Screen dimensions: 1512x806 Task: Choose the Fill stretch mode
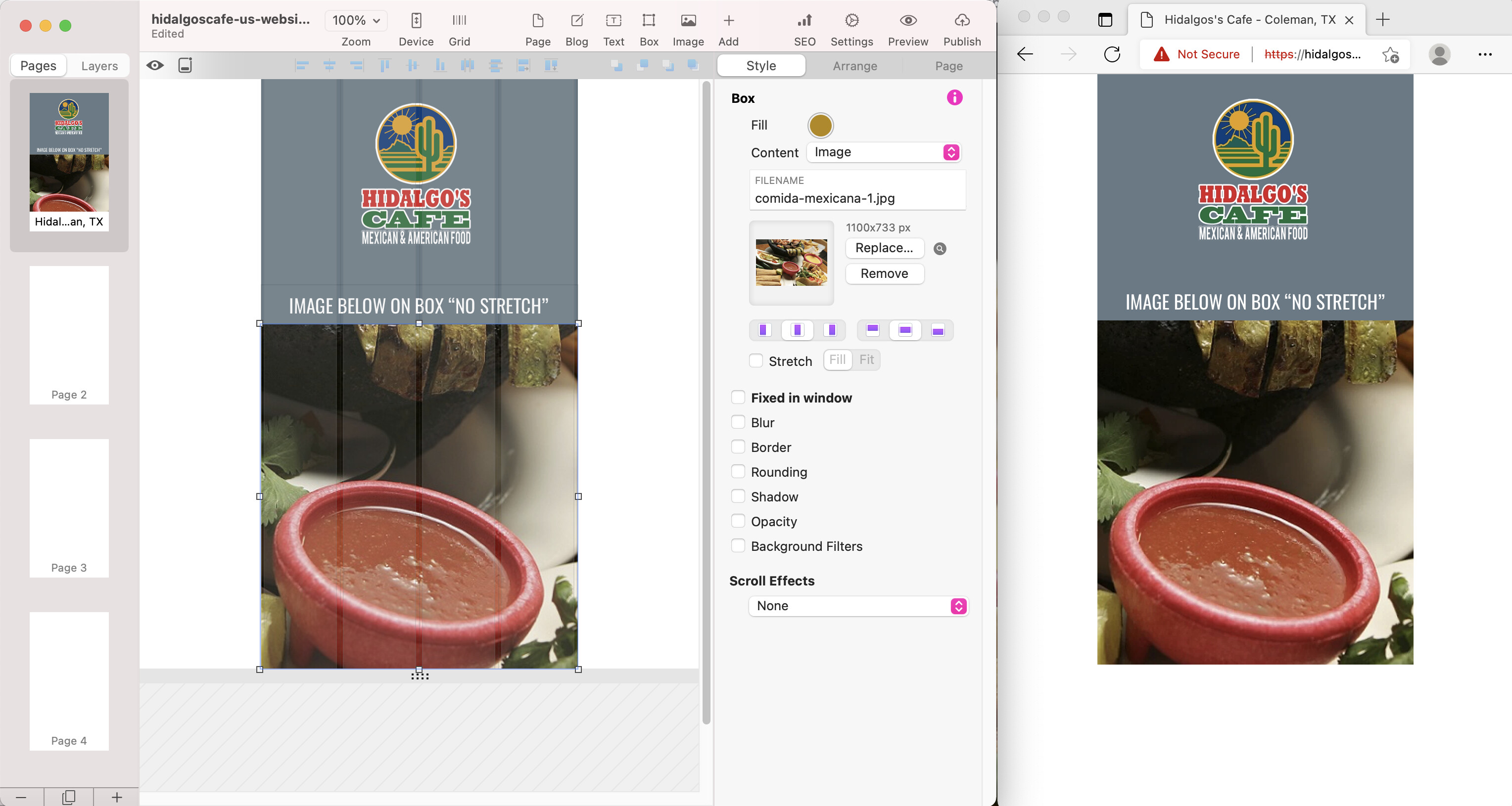(838, 359)
